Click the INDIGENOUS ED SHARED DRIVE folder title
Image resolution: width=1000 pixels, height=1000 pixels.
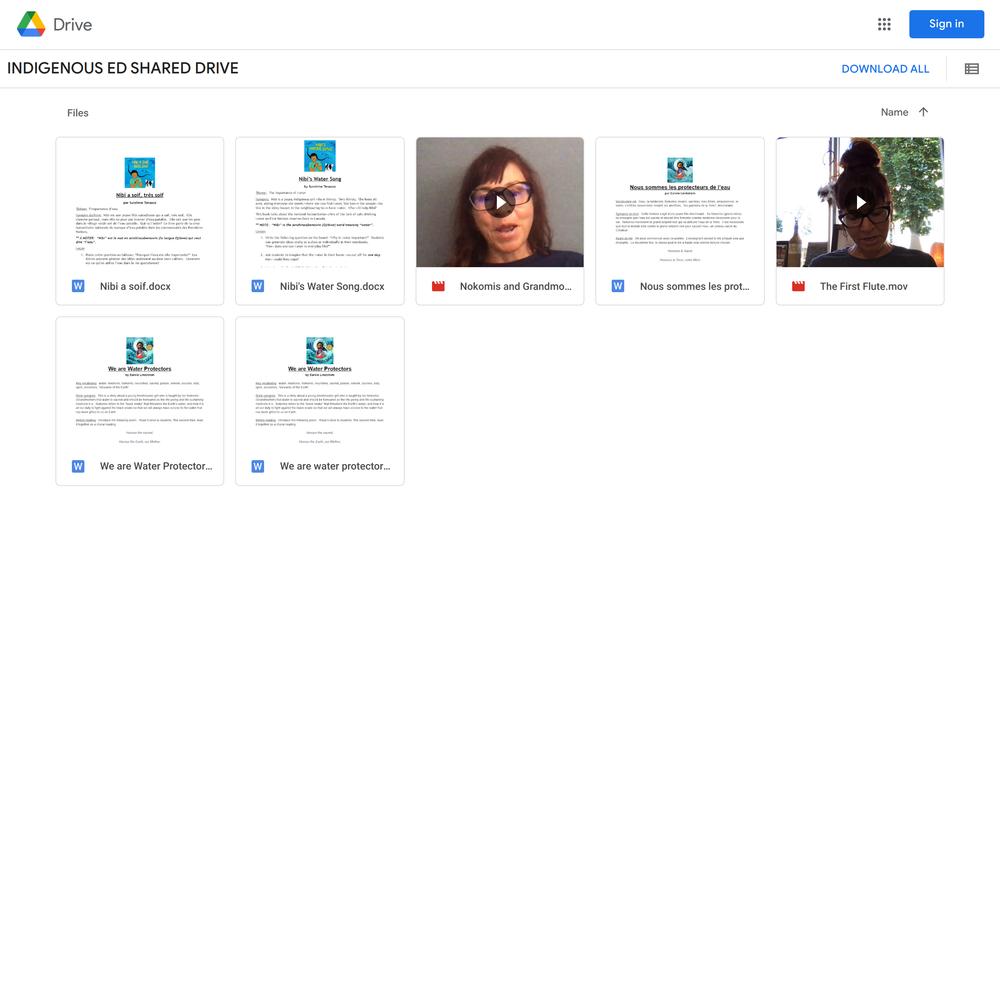[123, 68]
